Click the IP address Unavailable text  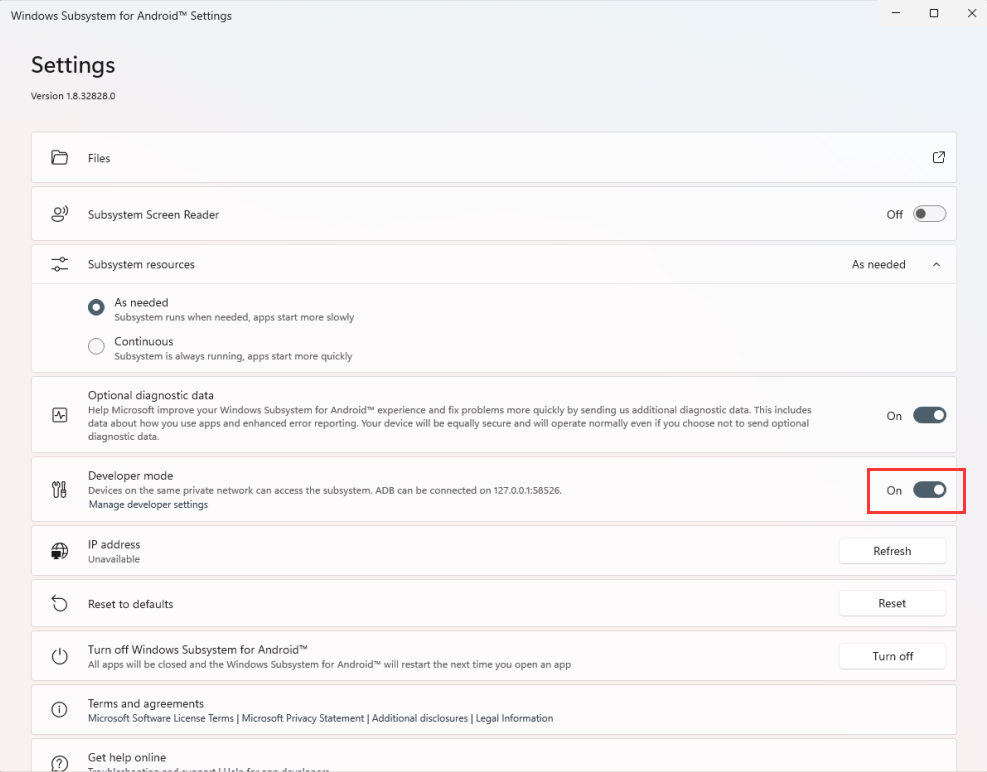[x=114, y=559]
